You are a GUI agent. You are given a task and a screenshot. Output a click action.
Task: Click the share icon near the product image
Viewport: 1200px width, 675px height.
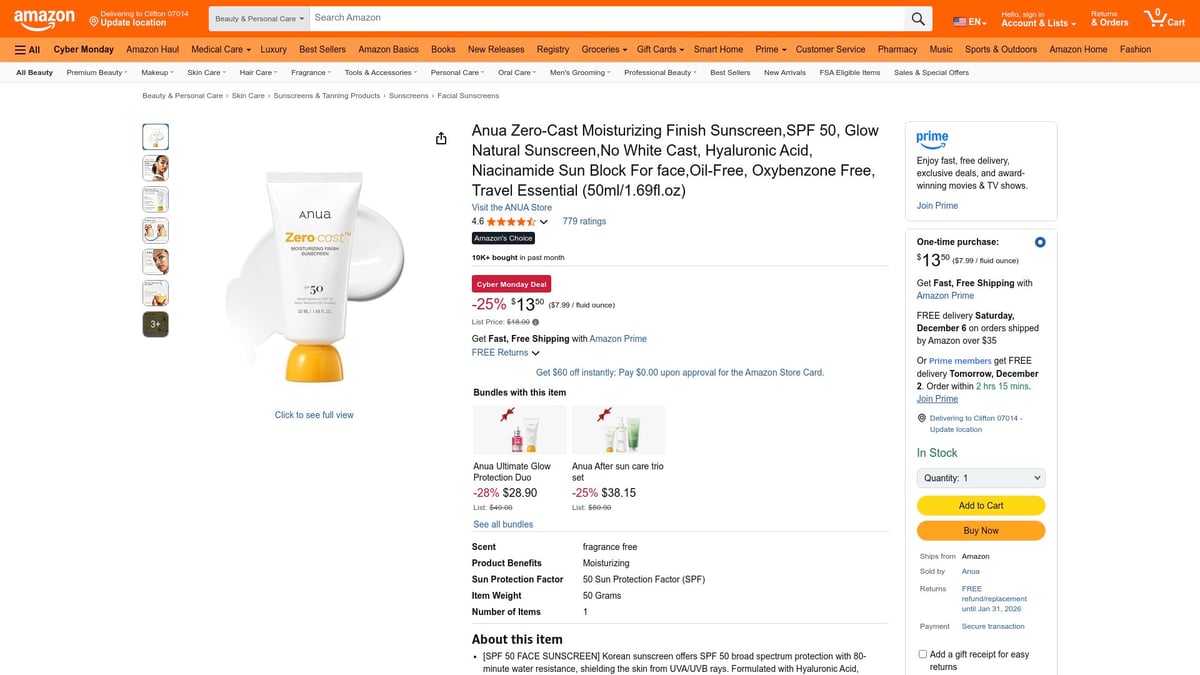tap(441, 138)
